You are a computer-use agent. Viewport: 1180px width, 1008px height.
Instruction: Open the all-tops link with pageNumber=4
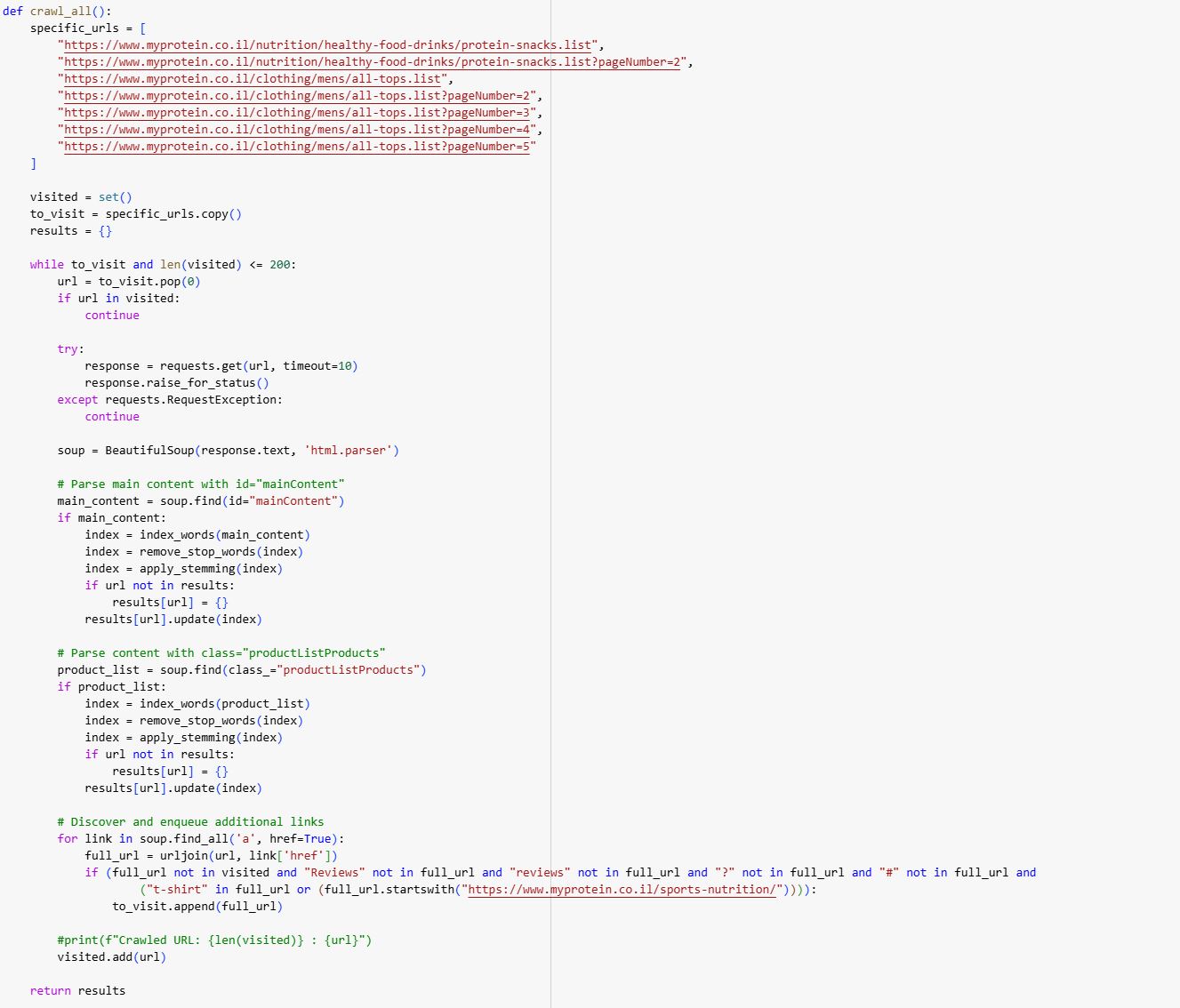pos(297,130)
